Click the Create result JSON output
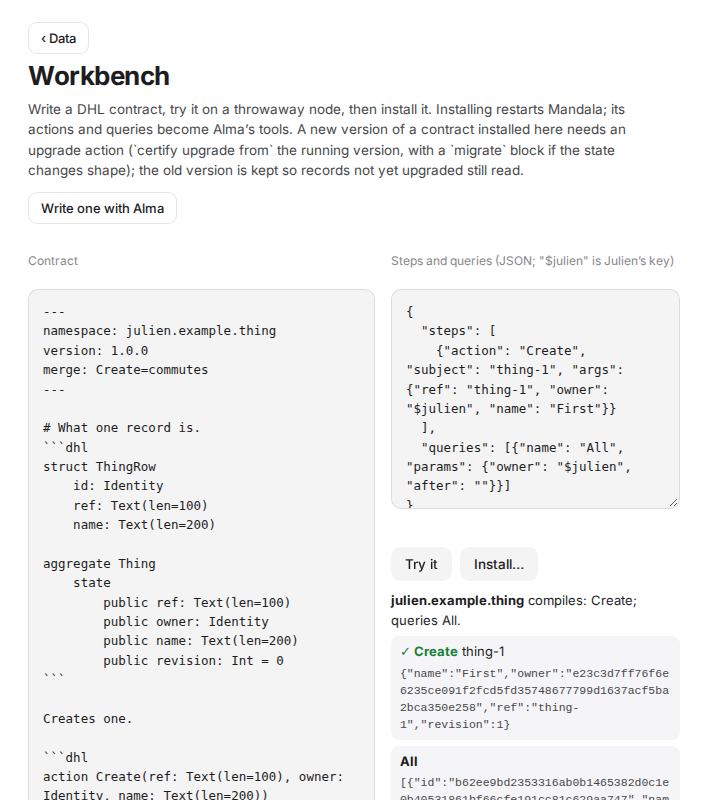The width and height of the screenshot is (708, 800). click(x=535, y=699)
